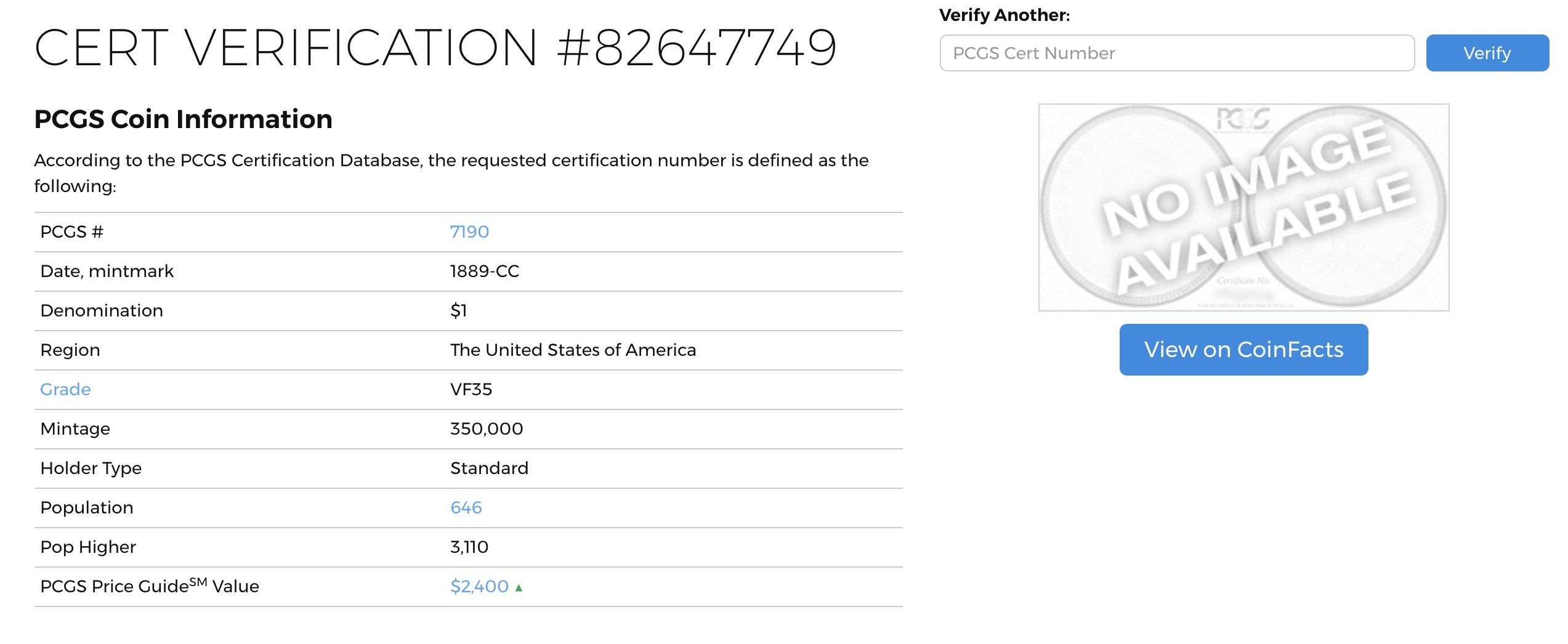The height and width of the screenshot is (644, 1568).
Task: Open the Population 646 link
Action: click(x=466, y=508)
